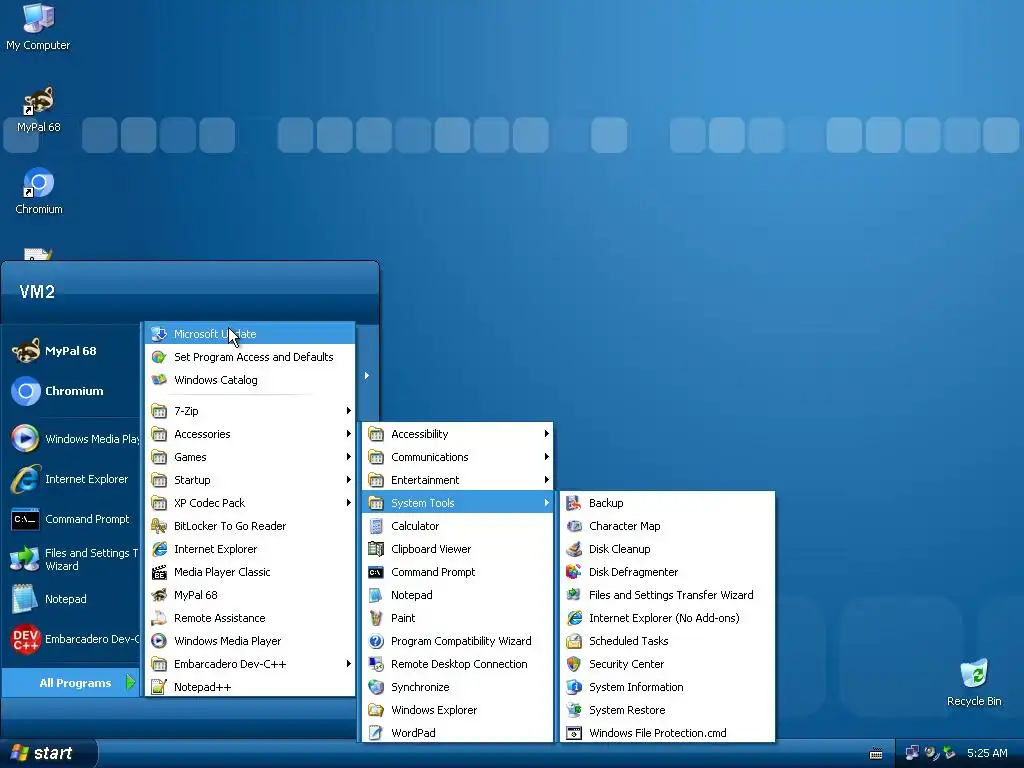The height and width of the screenshot is (768, 1024).
Task: Expand the Accessories folder
Action: tap(250, 434)
